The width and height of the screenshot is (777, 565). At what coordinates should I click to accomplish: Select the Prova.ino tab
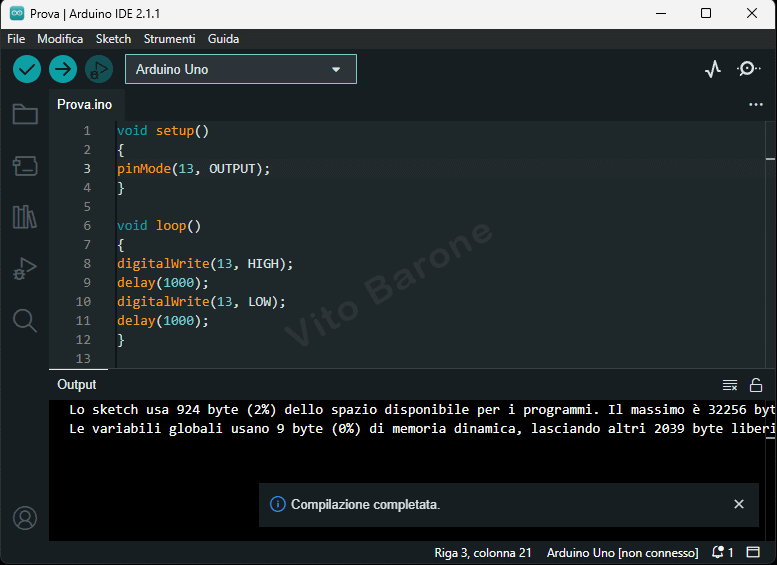(x=85, y=105)
